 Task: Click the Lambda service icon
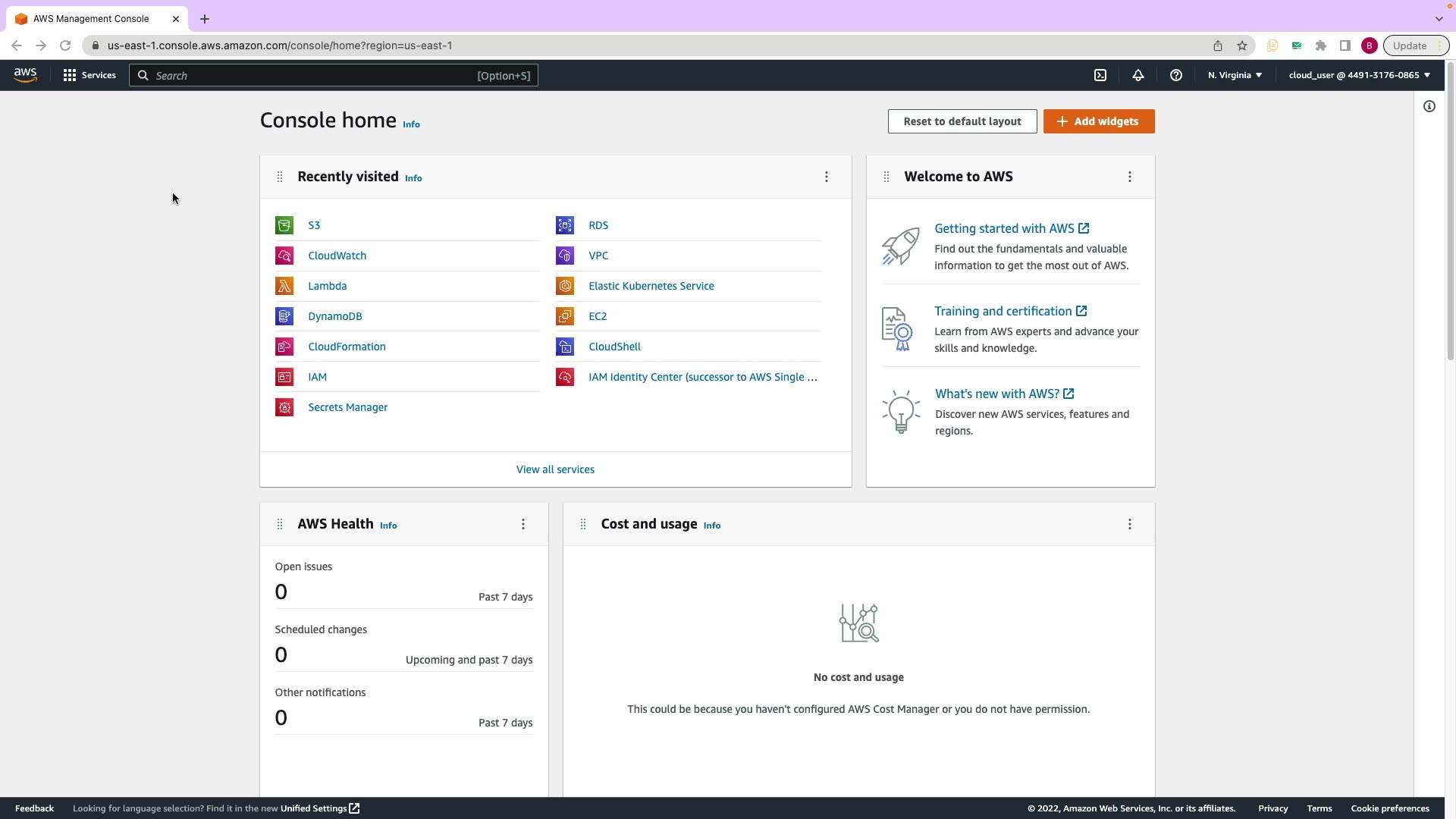coord(284,286)
